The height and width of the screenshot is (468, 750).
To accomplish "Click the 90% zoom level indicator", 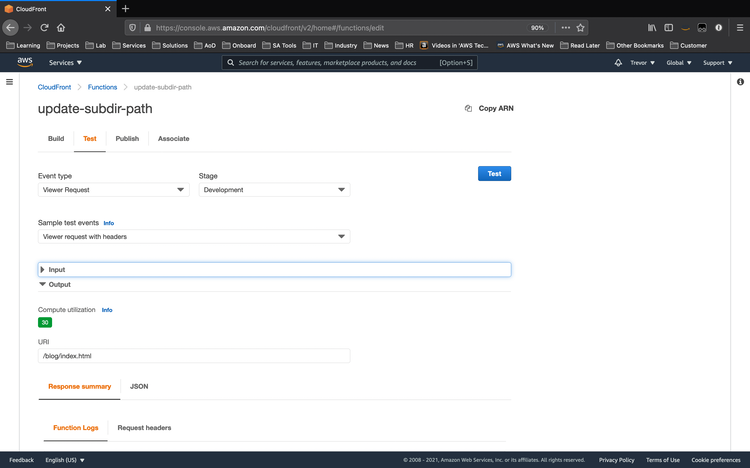I will [537, 28].
